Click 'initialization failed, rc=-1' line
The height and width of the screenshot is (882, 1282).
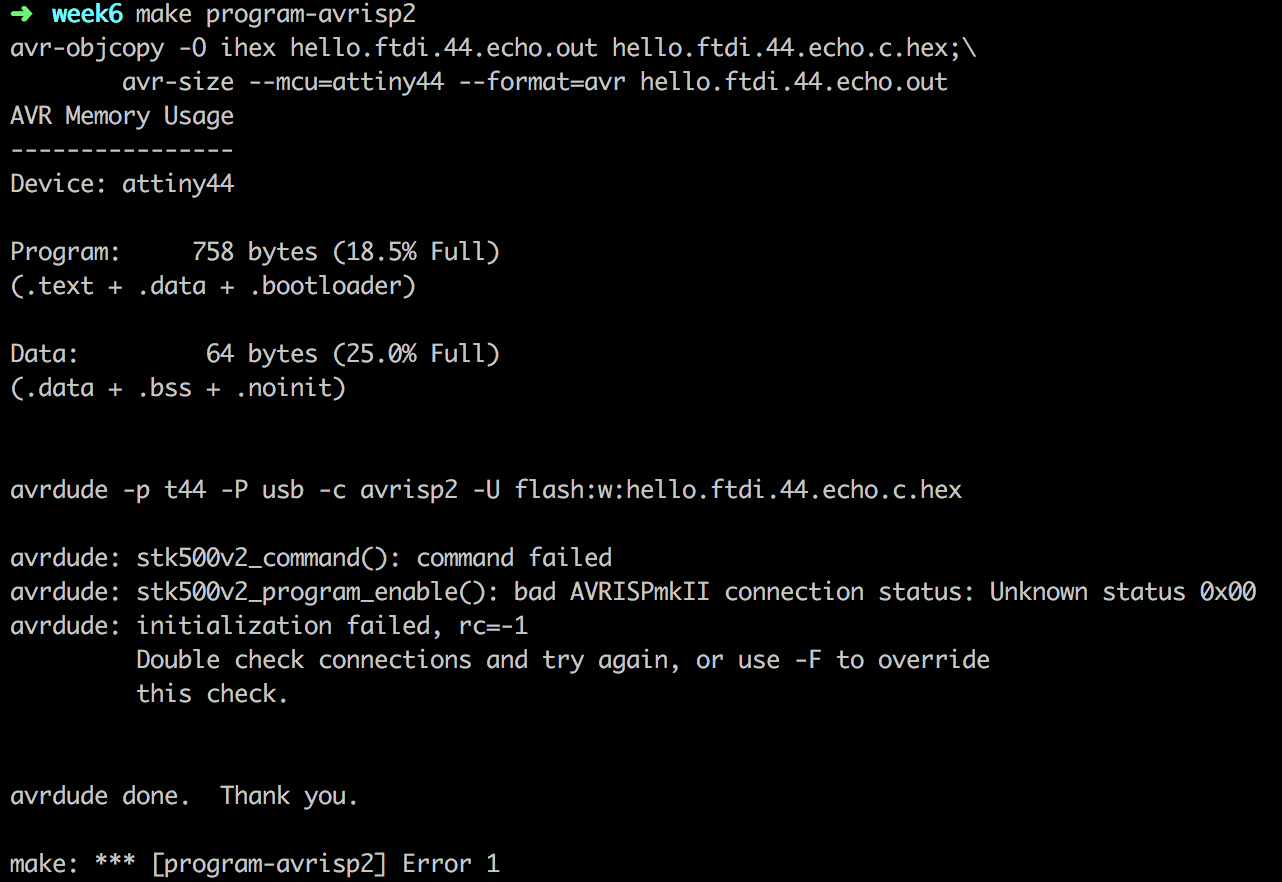point(269,626)
